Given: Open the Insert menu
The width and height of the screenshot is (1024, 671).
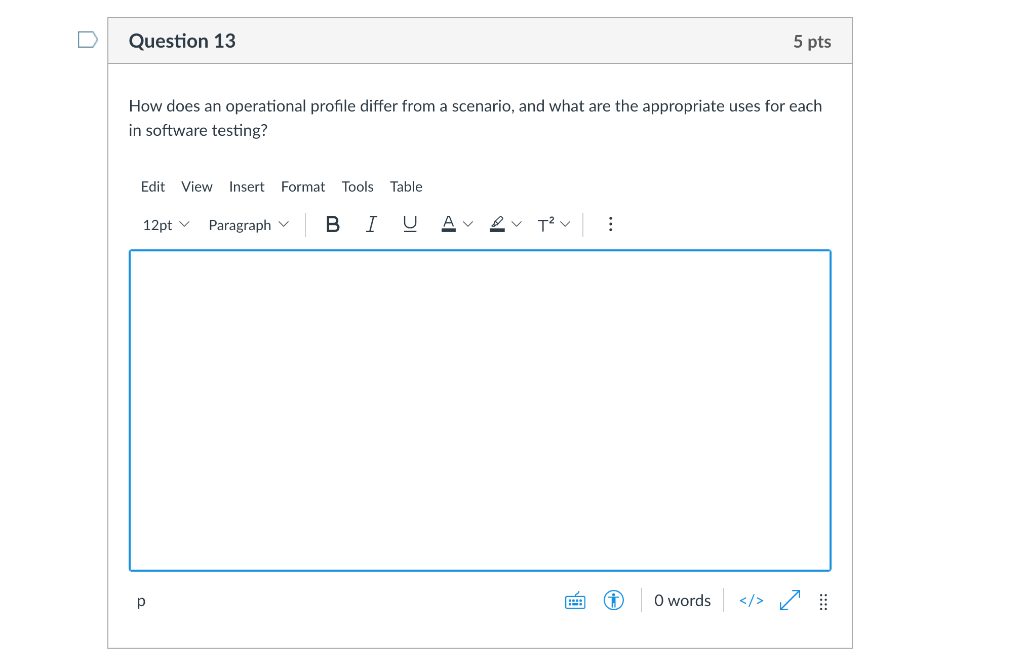Looking at the screenshot, I should (246, 187).
